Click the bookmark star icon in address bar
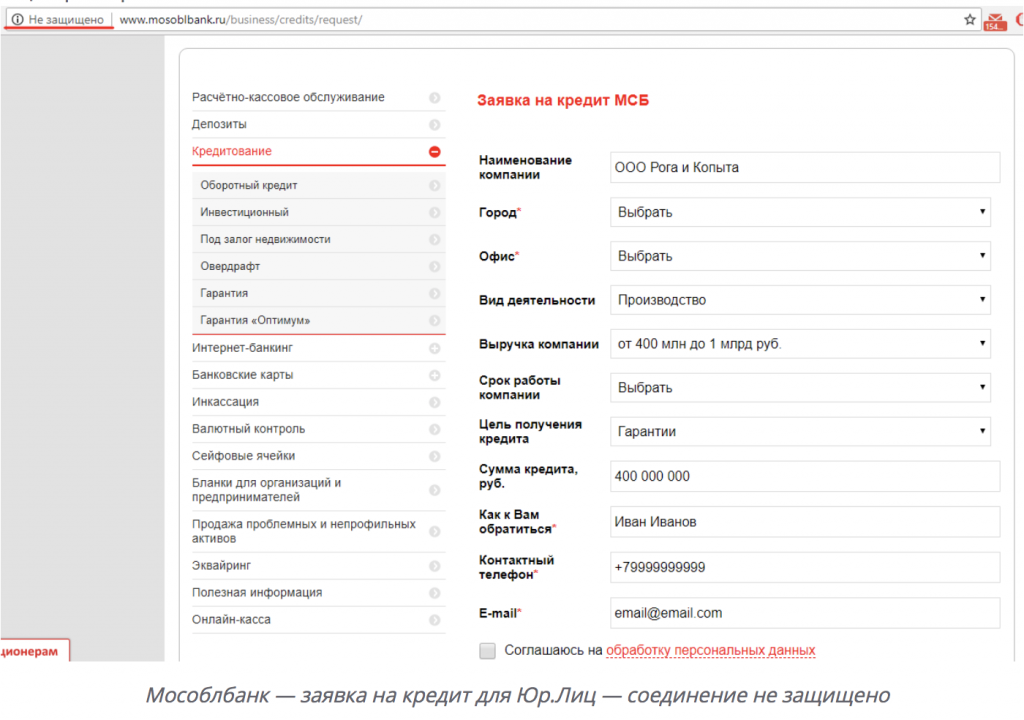The width and height of the screenshot is (1024, 720). click(x=970, y=20)
